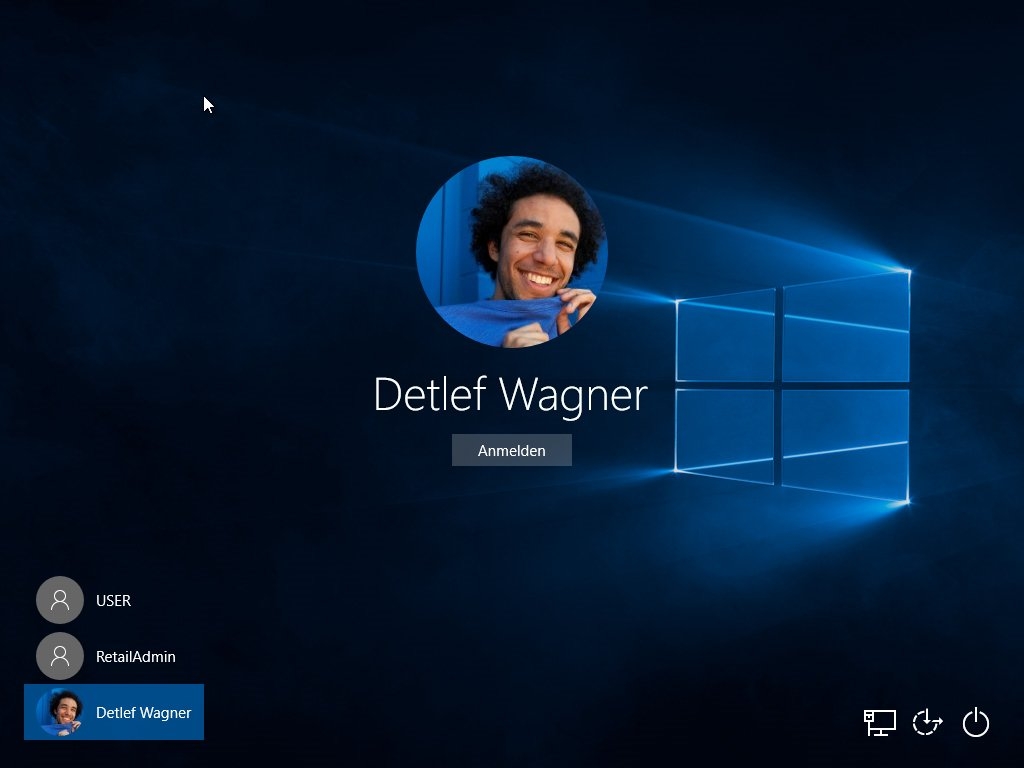Switch to the RetailAdmin account name
Image resolution: width=1024 pixels, height=768 pixels.
click(135, 656)
